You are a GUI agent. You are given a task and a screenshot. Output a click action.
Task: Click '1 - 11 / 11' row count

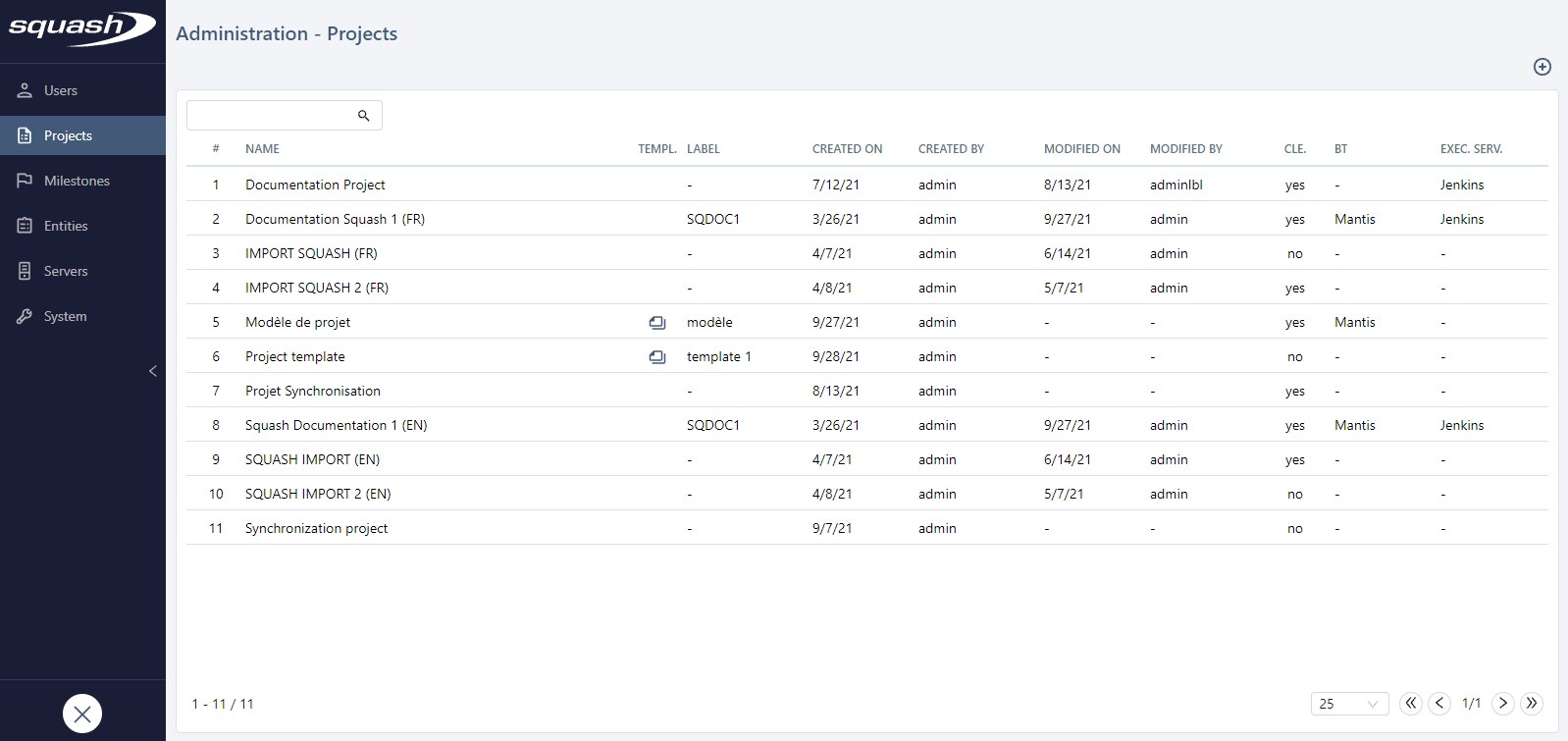click(223, 704)
